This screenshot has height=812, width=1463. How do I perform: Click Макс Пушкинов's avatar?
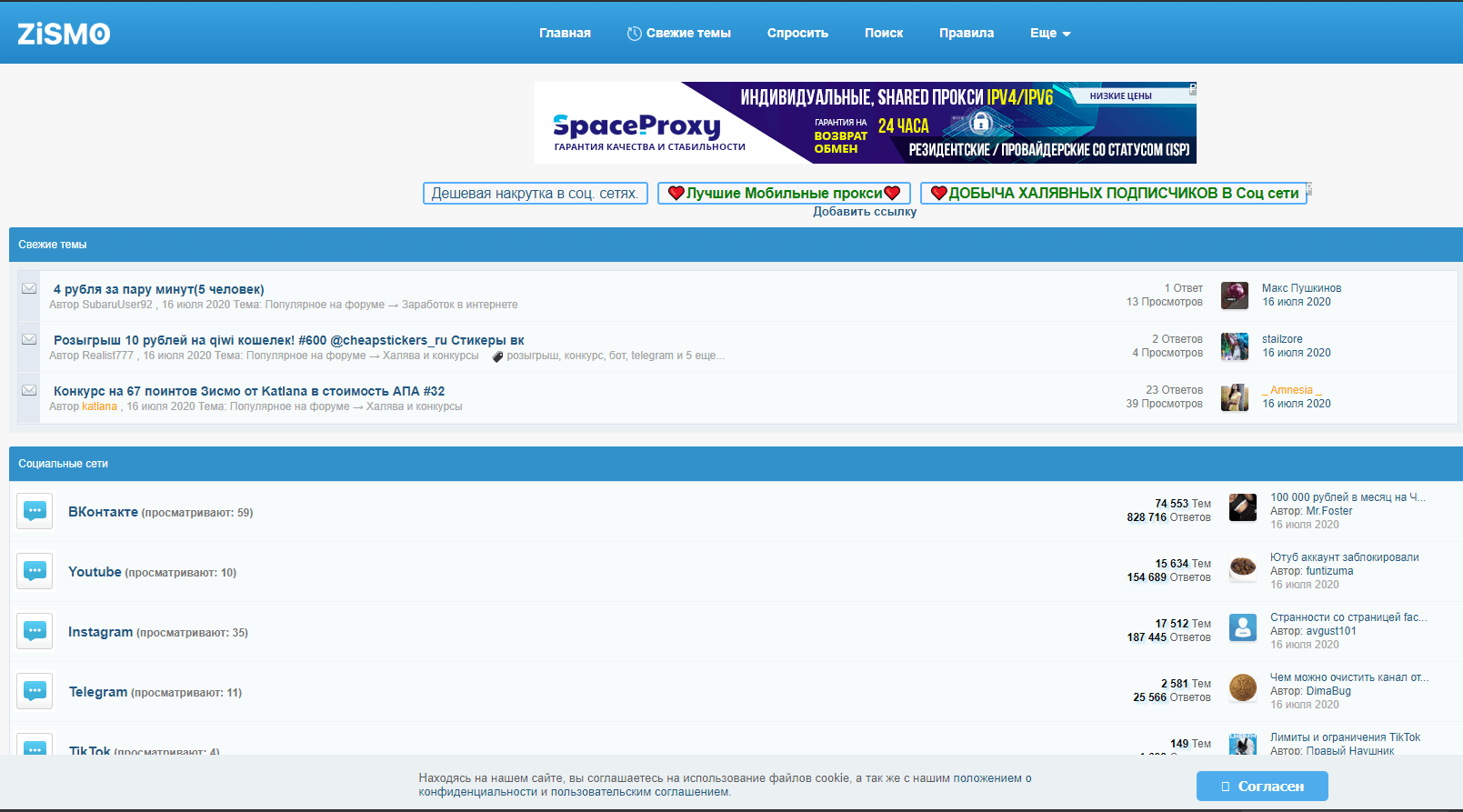click(x=1235, y=296)
